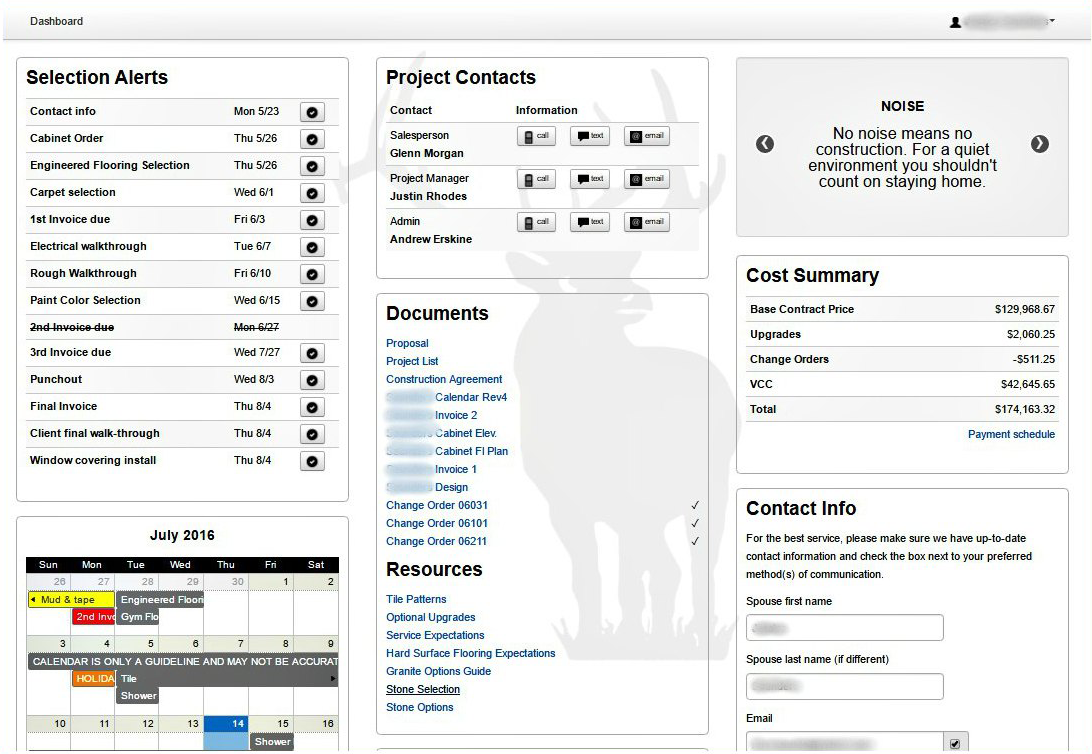Call salesperson Glenn Morgan

(x=536, y=136)
